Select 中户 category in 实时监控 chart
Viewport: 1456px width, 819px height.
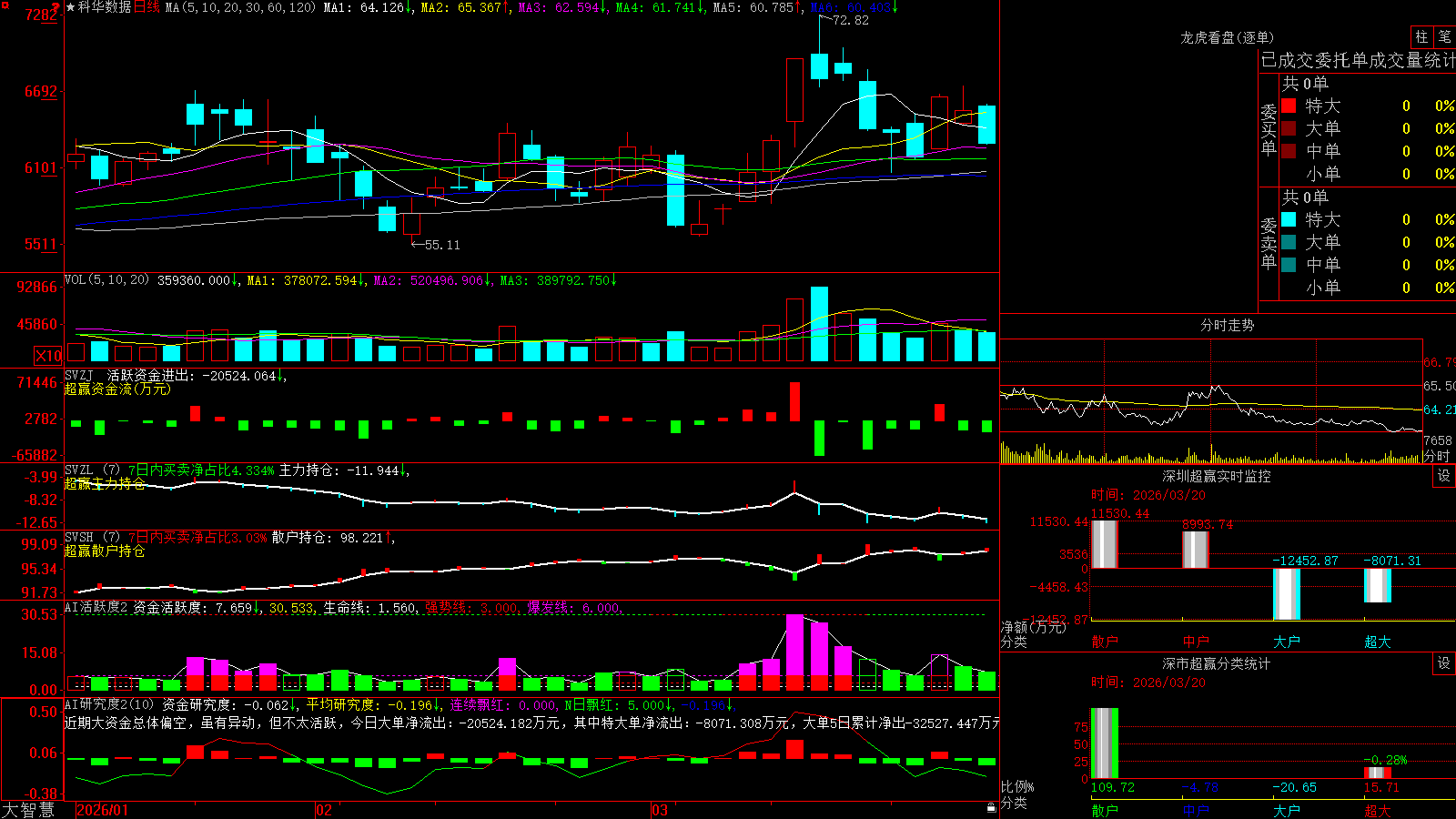[x=1196, y=642]
